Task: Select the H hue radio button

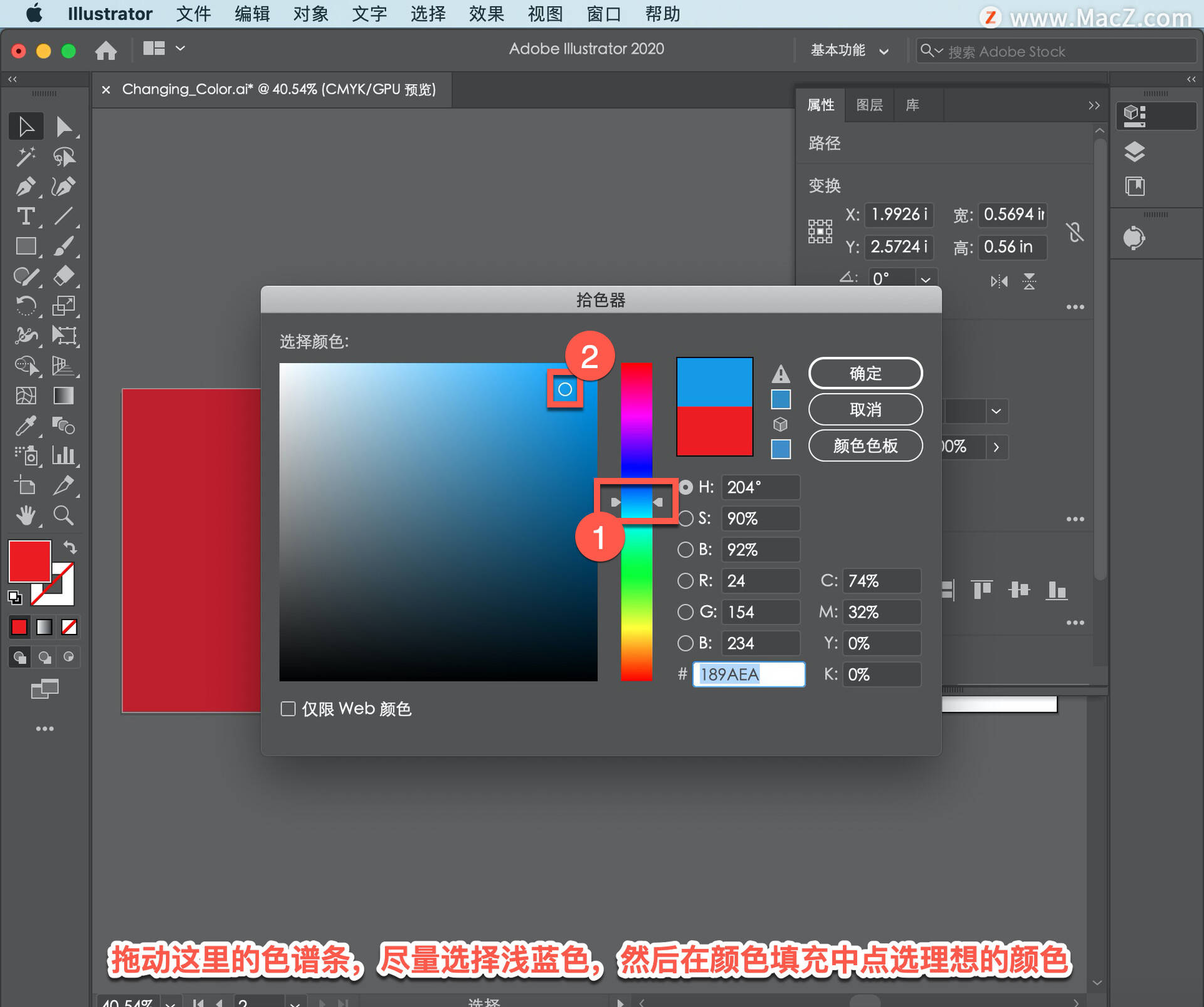Action: click(685, 487)
